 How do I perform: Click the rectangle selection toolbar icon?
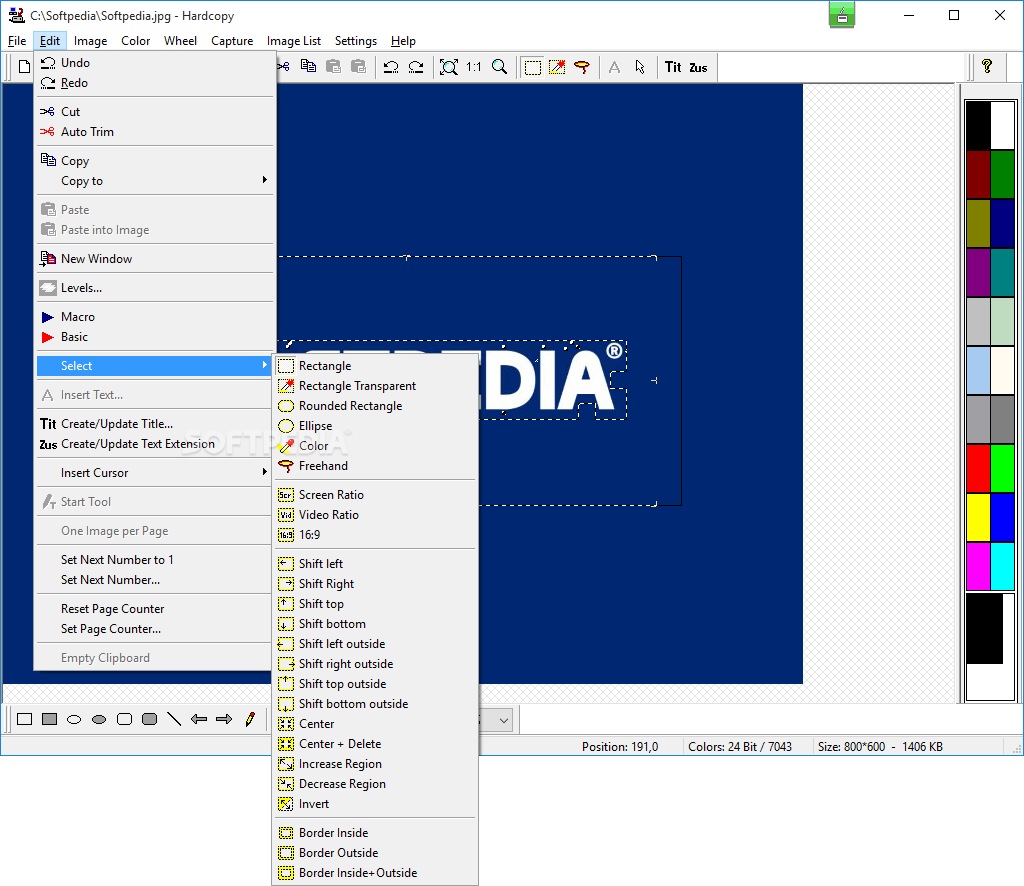tap(533, 67)
